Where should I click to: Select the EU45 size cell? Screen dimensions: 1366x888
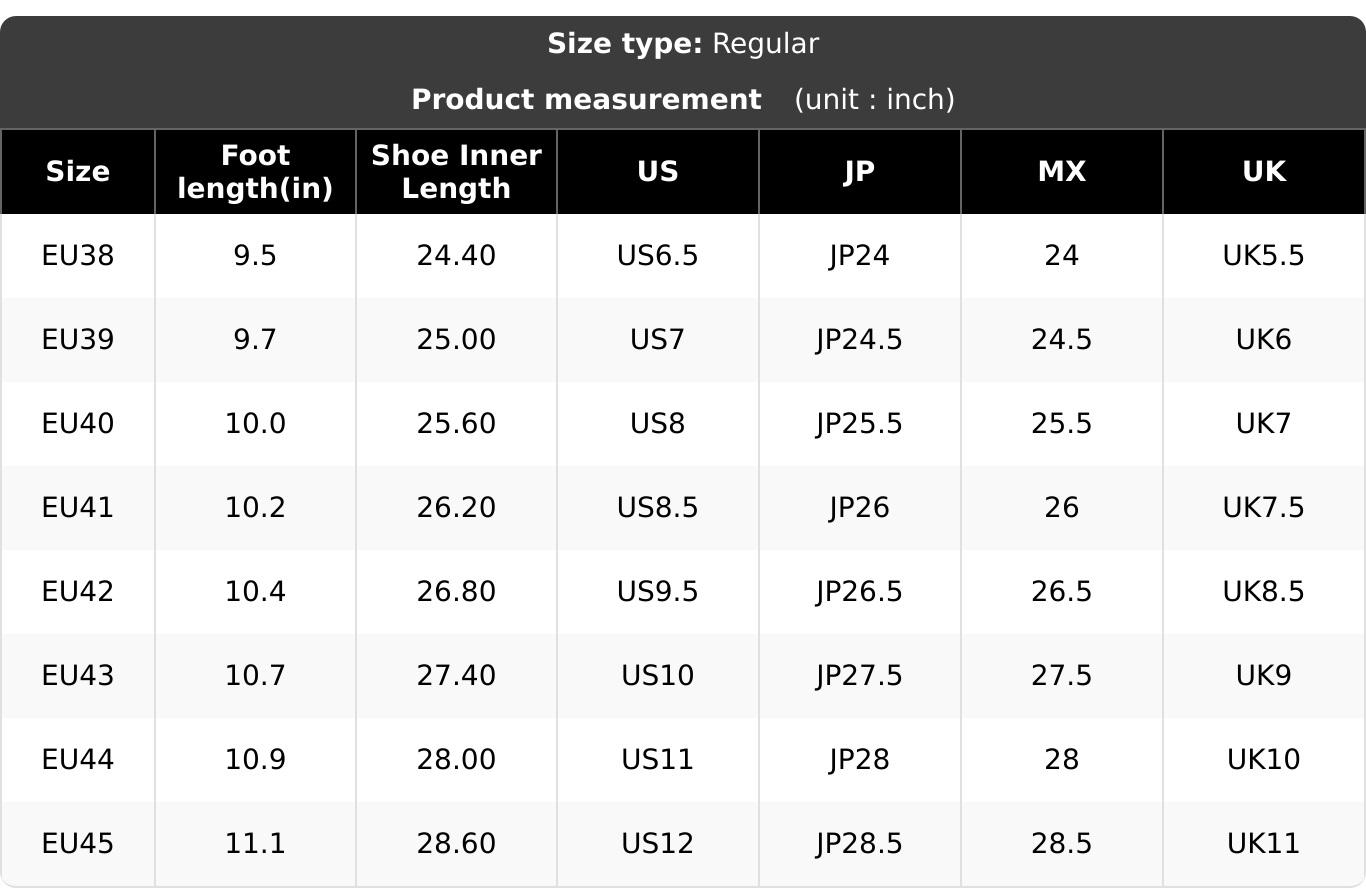coord(78,844)
